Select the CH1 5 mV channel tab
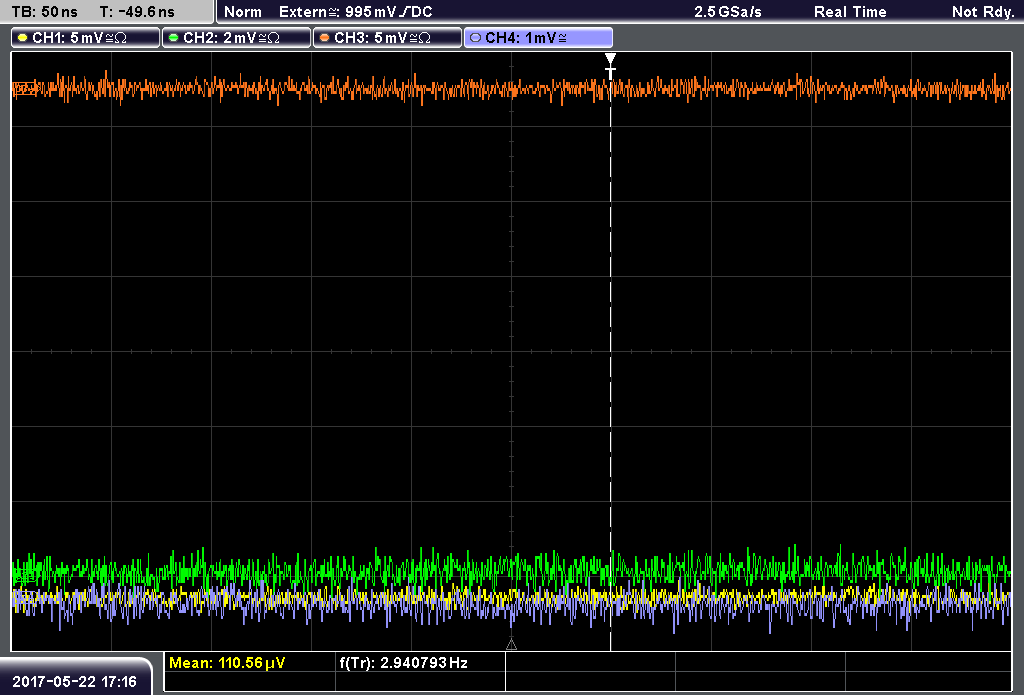This screenshot has height=695, width=1024. point(86,38)
